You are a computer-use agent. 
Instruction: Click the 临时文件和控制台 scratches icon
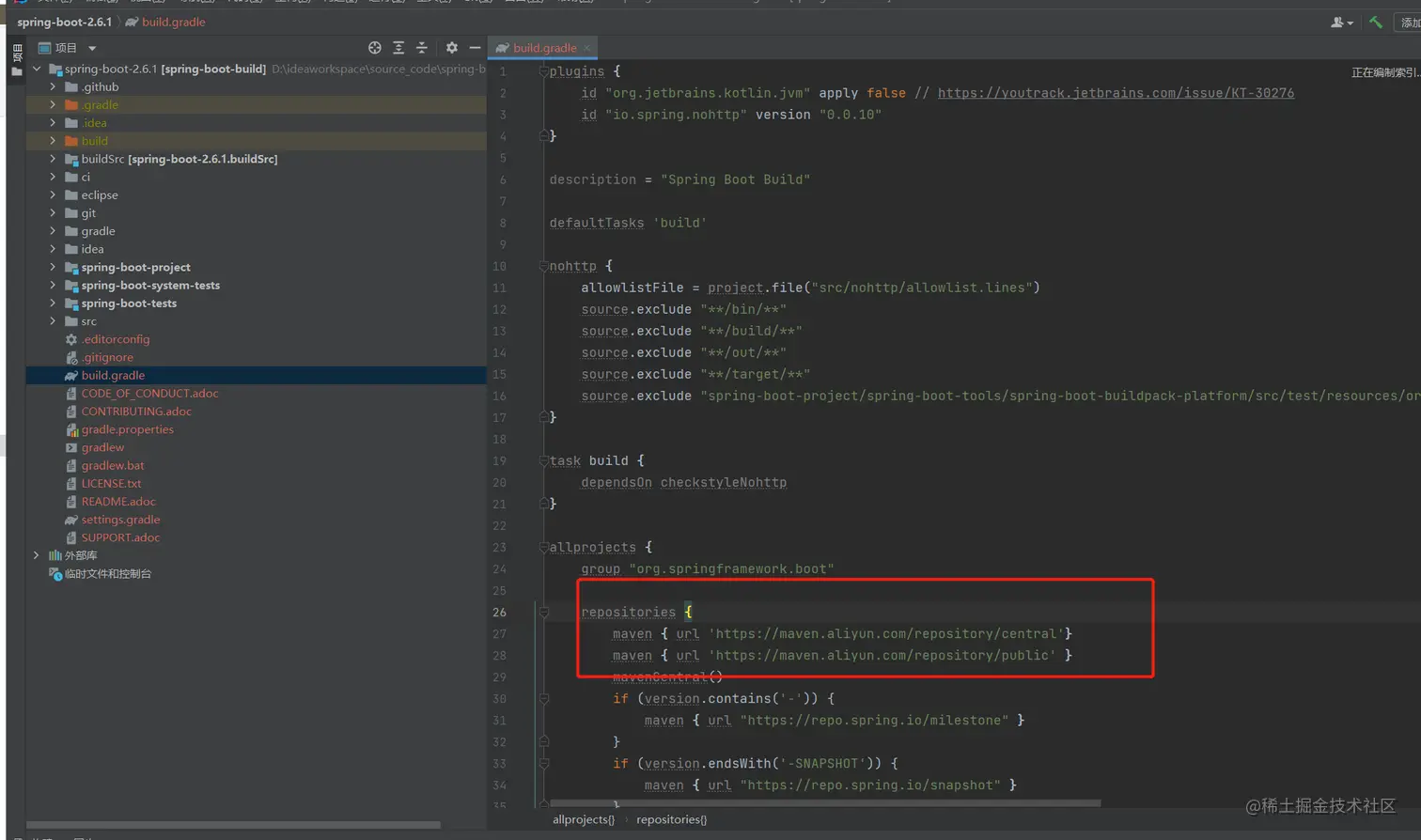[55, 573]
